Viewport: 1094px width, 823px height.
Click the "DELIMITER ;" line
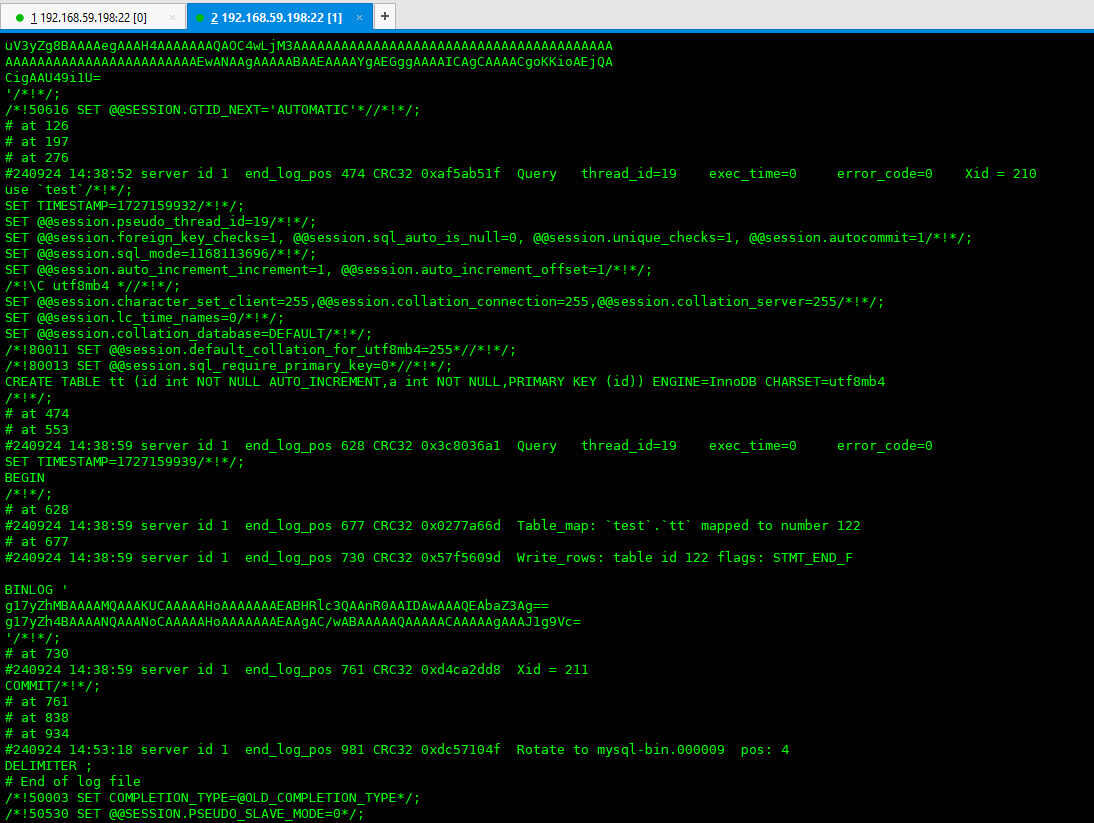[x=48, y=765]
